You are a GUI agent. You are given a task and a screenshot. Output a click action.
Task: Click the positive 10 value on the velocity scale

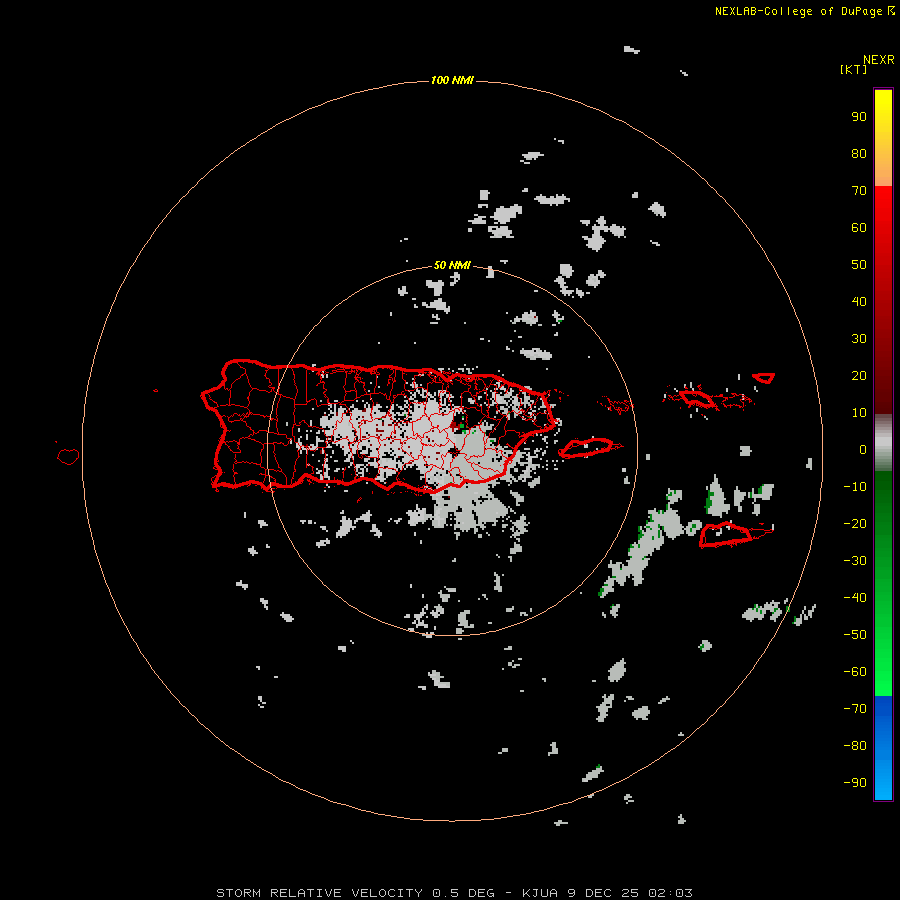[859, 413]
